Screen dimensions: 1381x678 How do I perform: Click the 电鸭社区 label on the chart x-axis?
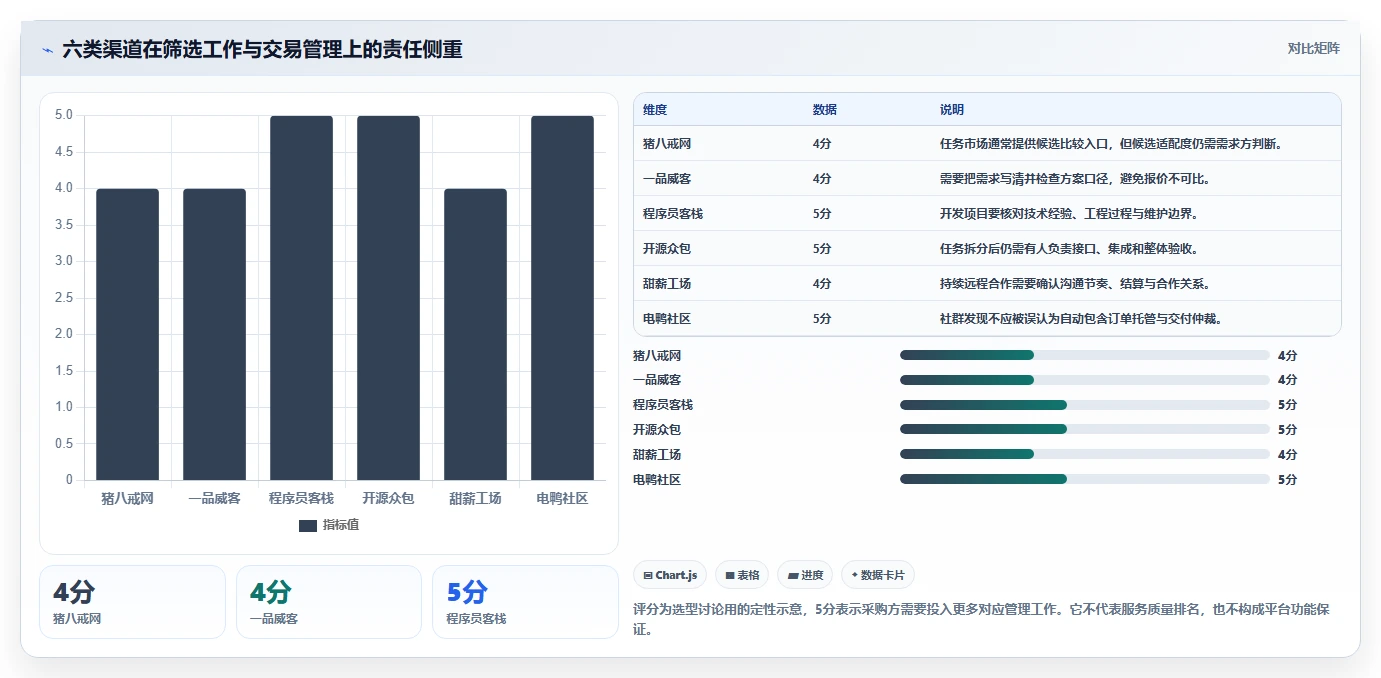(x=562, y=498)
